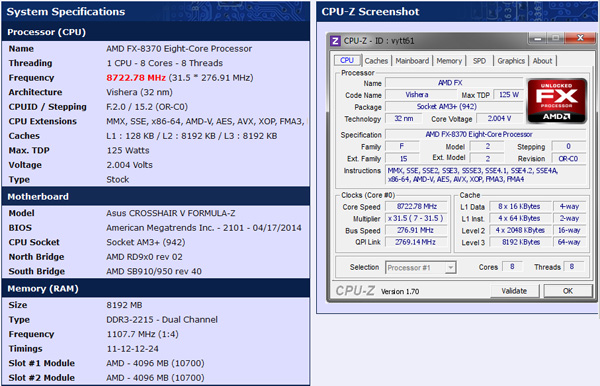Switch to the Mainboard tab
600x386 pixels.
click(x=412, y=60)
